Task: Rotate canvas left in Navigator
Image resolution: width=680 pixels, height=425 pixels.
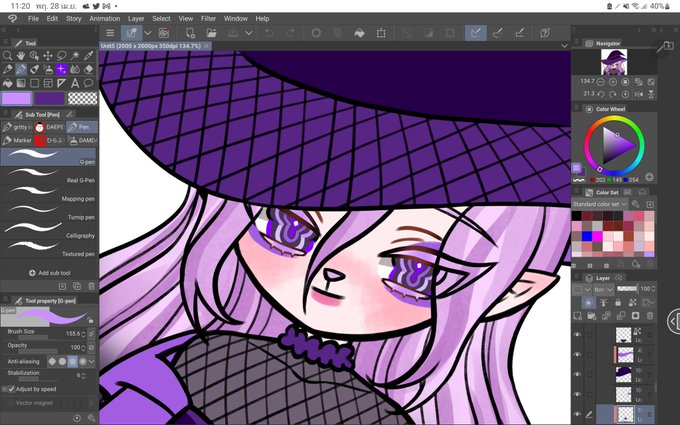Action: tap(601, 94)
